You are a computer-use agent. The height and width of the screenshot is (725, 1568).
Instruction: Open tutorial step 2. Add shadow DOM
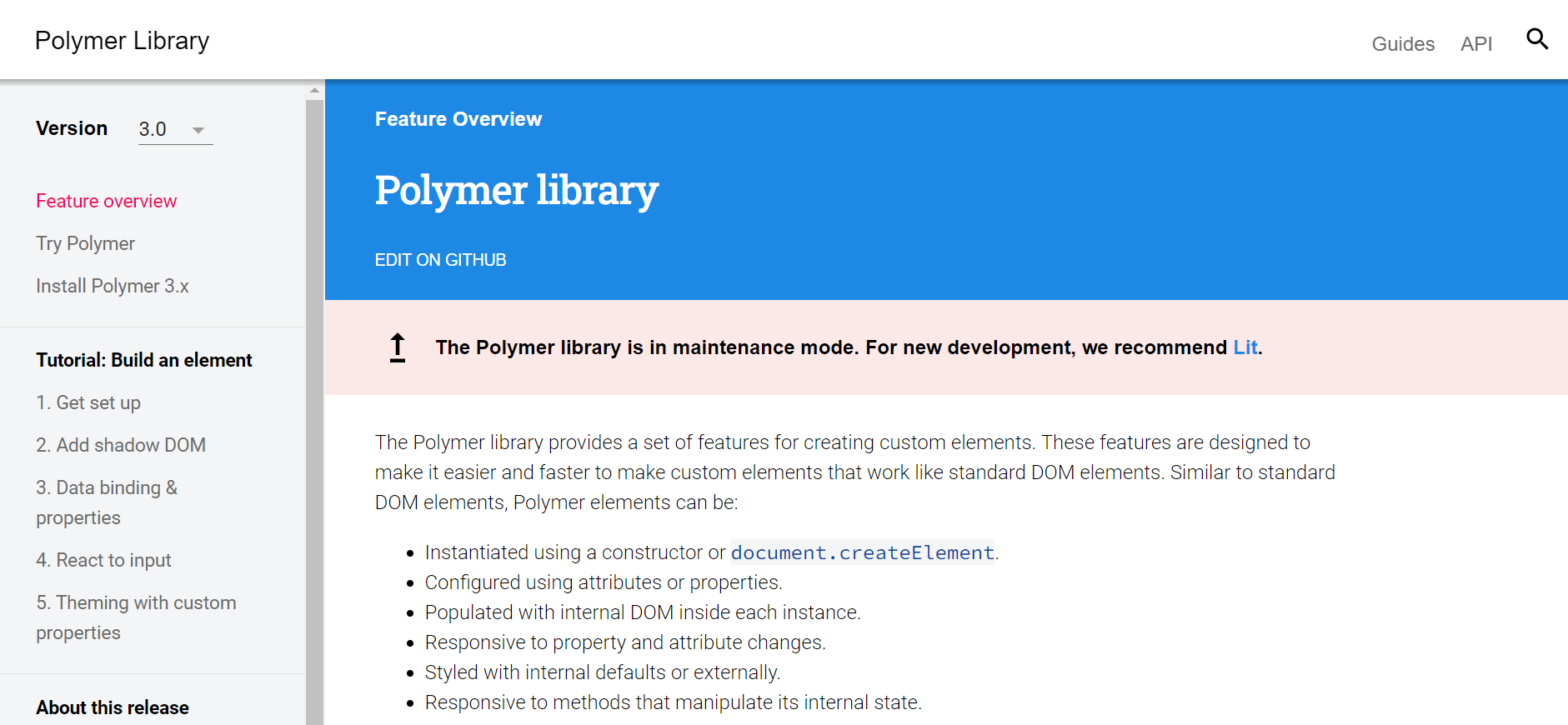coord(121,445)
